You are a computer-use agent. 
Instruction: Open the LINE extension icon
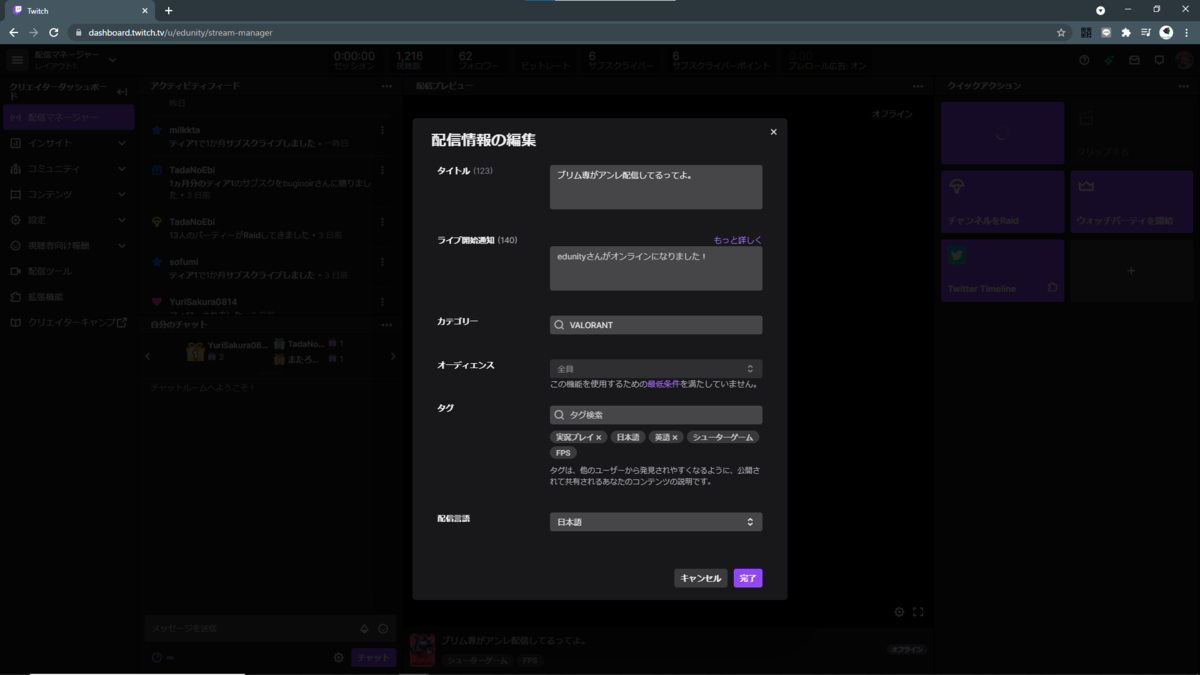pos(1106,32)
